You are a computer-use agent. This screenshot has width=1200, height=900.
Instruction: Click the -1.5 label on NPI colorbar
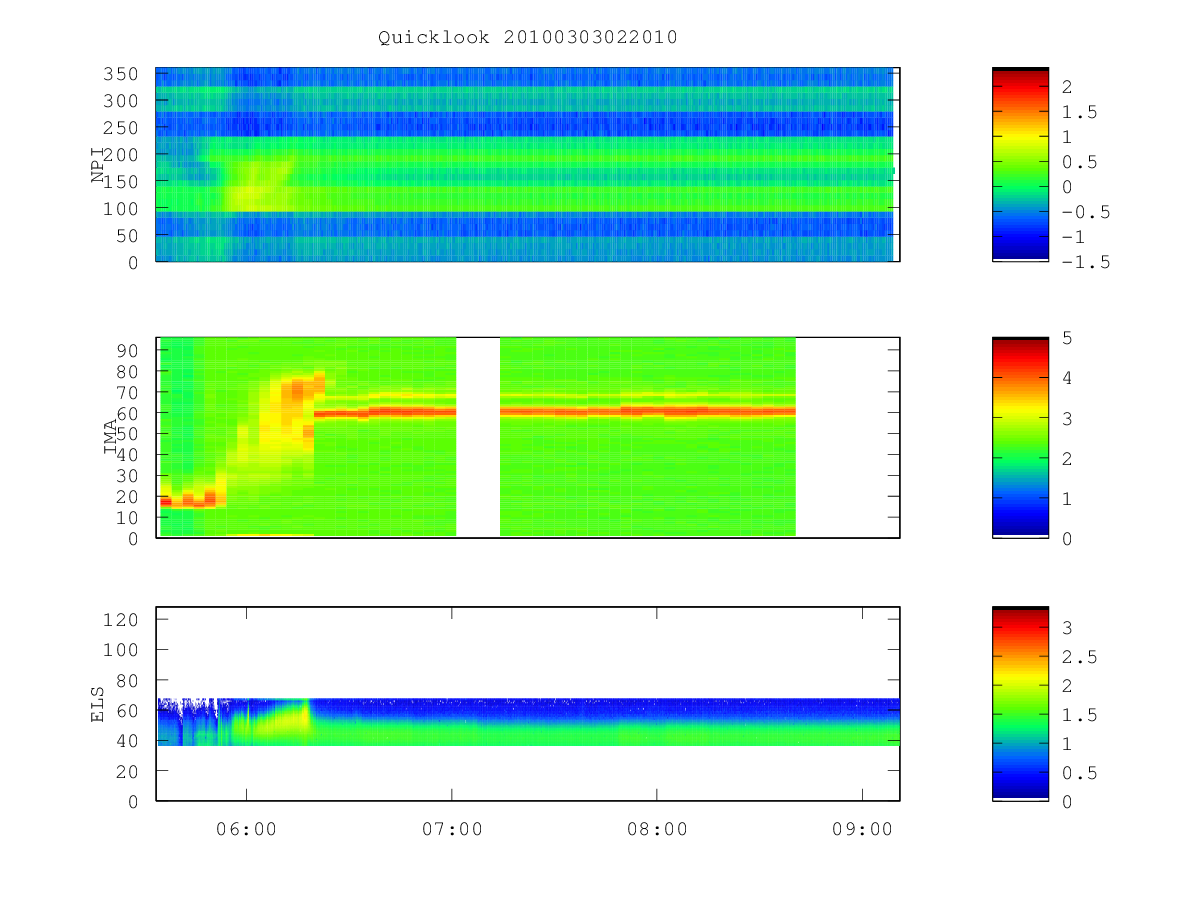(1086, 262)
